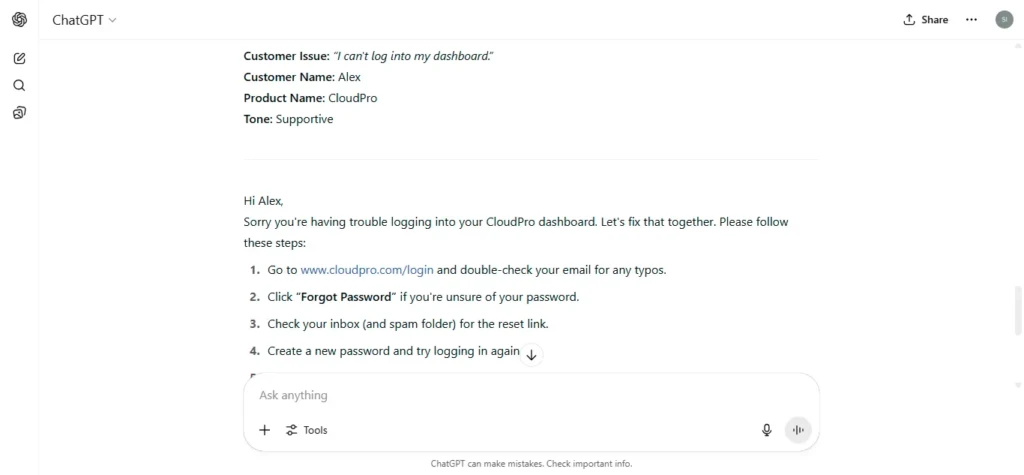Open the profile avatar in top-right corner

point(1004,20)
